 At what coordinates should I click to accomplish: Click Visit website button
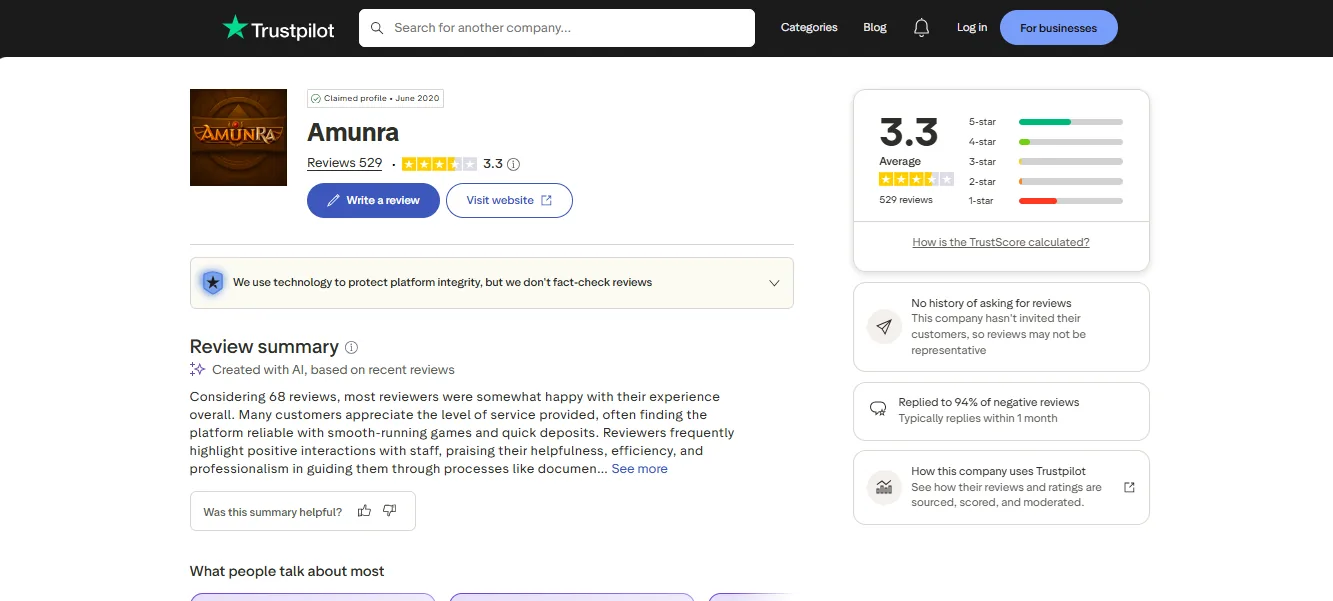pyautogui.click(x=509, y=200)
